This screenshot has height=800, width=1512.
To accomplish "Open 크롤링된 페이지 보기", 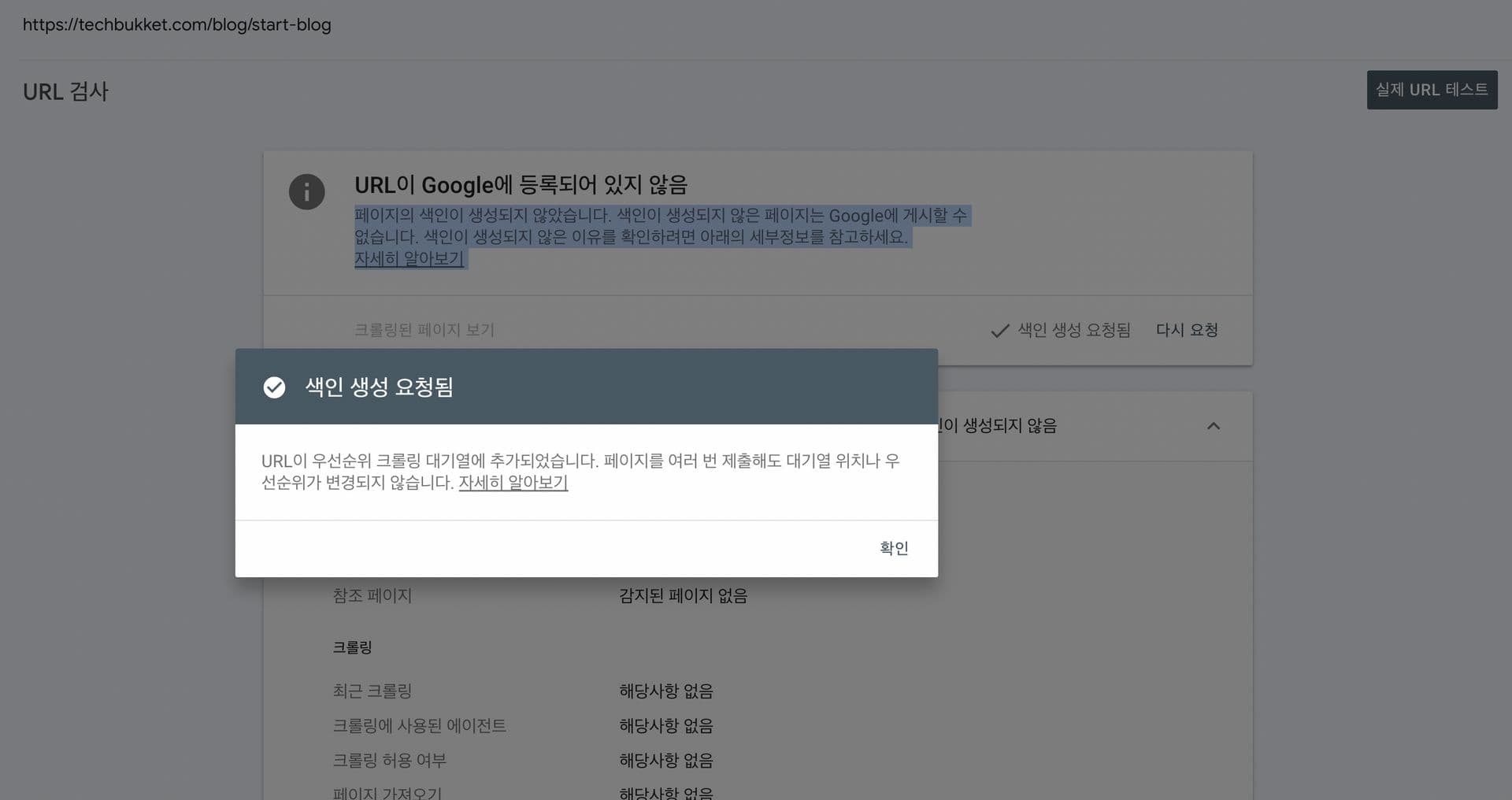I will pyautogui.click(x=424, y=330).
